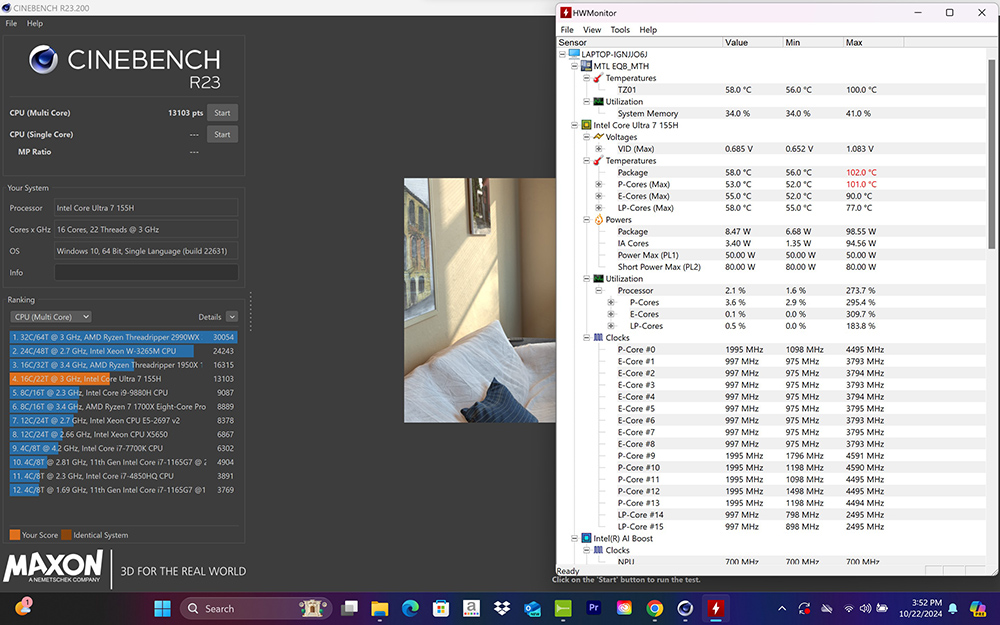The image size is (1000, 625).
Task: Click the Cinebench sphere logo
Action: tap(43, 60)
